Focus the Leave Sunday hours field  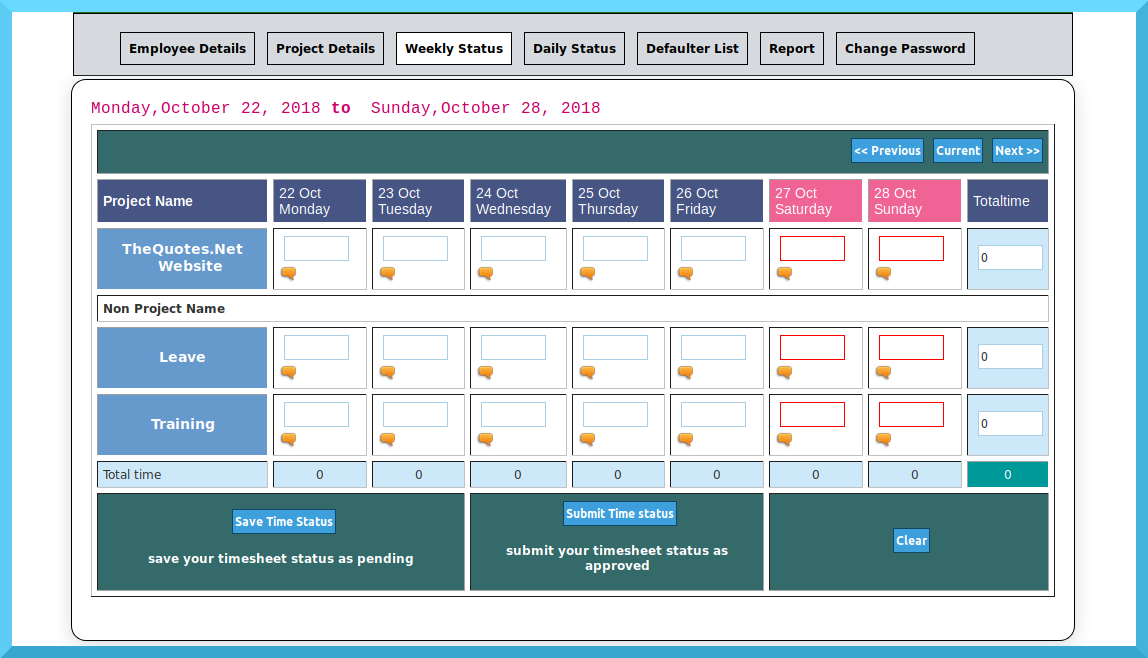[912, 347]
